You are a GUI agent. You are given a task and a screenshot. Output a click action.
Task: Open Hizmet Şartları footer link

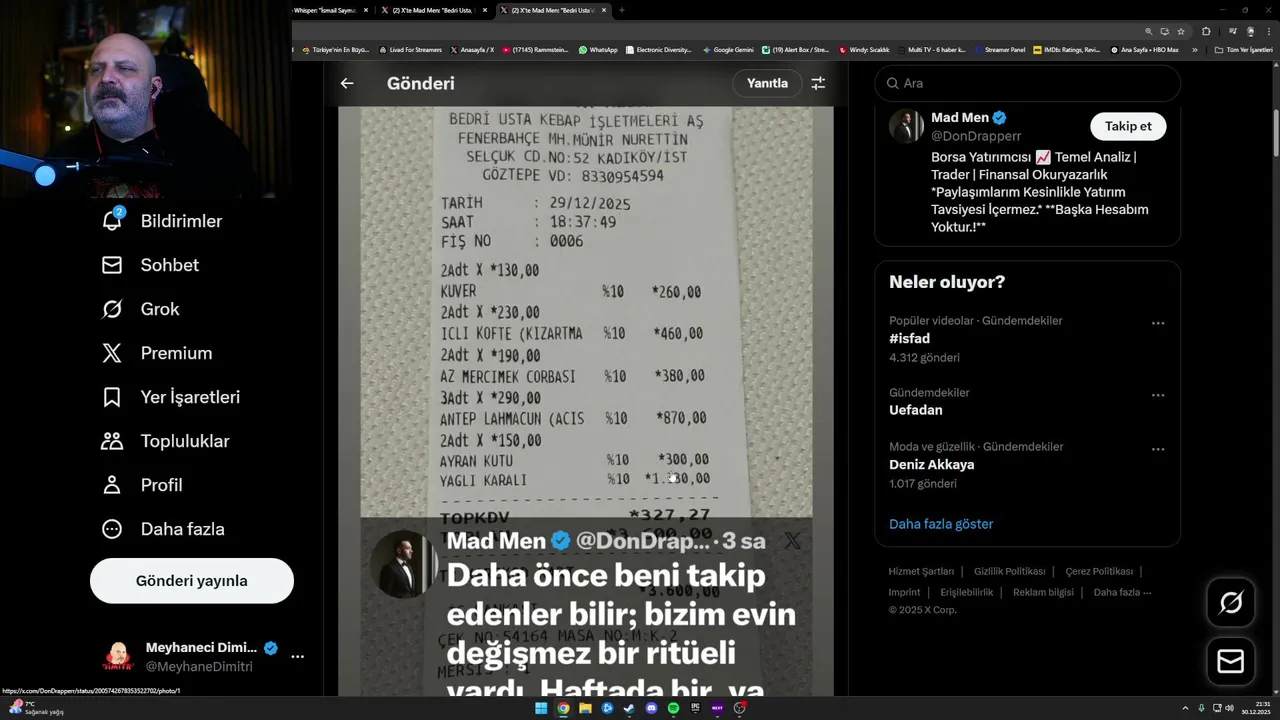[921, 572]
